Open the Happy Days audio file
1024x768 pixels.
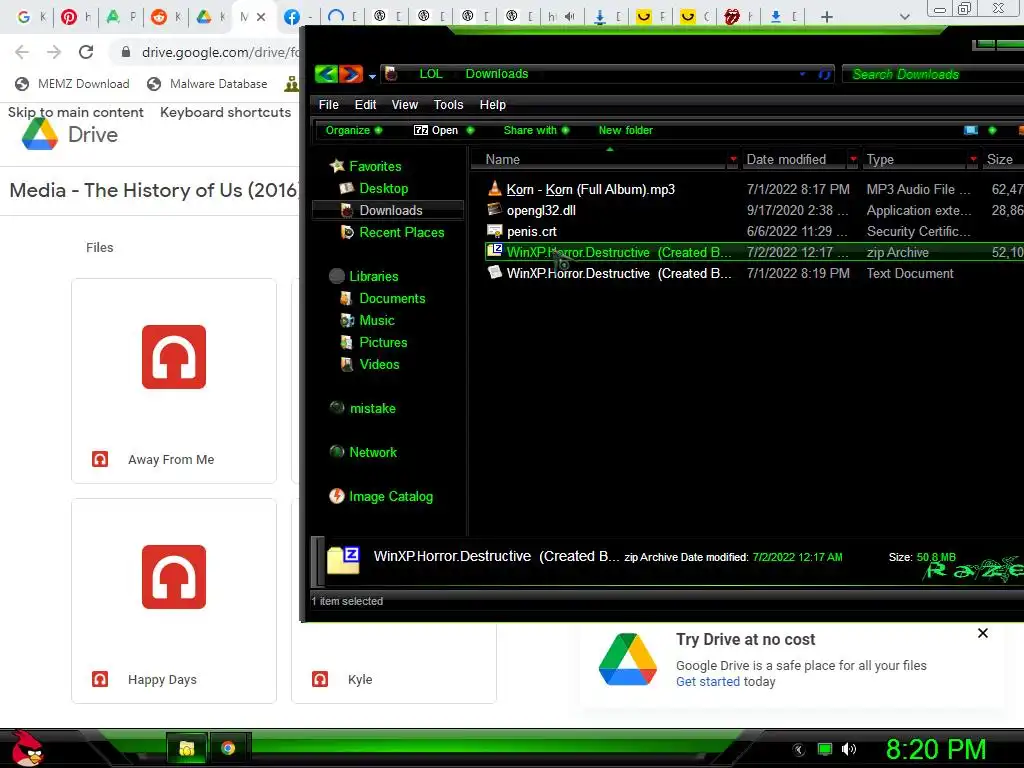(174, 601)
